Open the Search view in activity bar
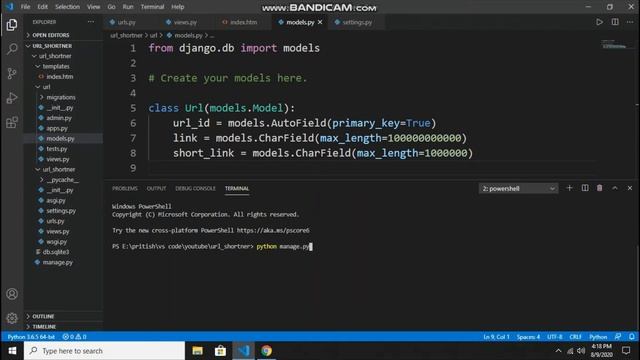The width and height of the screenshot is (640, 360). point(12,49)
